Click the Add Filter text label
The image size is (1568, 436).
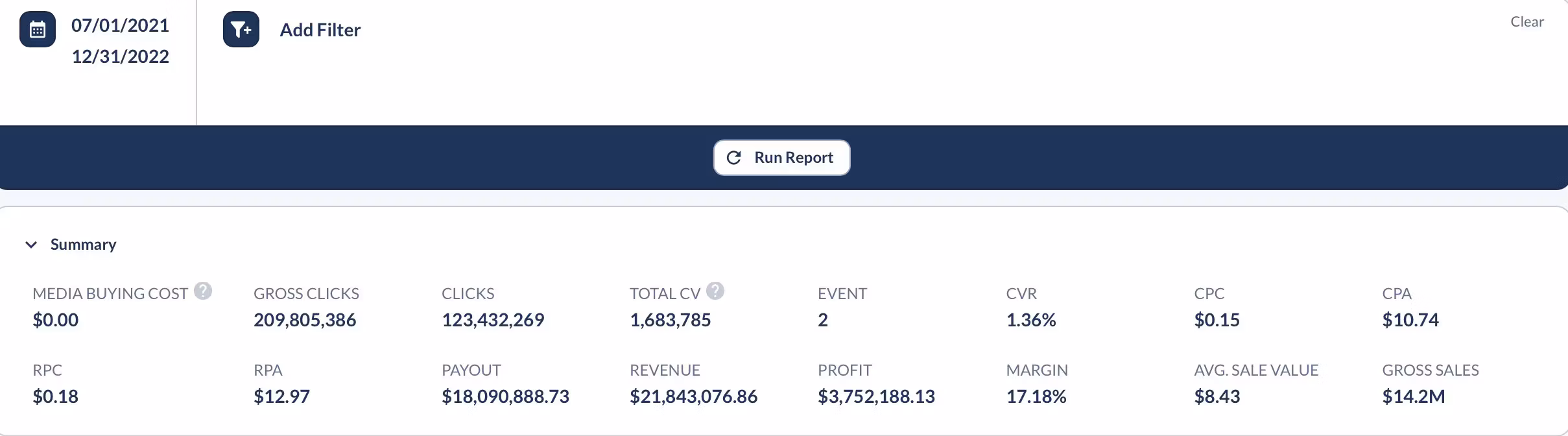point(320,30)
